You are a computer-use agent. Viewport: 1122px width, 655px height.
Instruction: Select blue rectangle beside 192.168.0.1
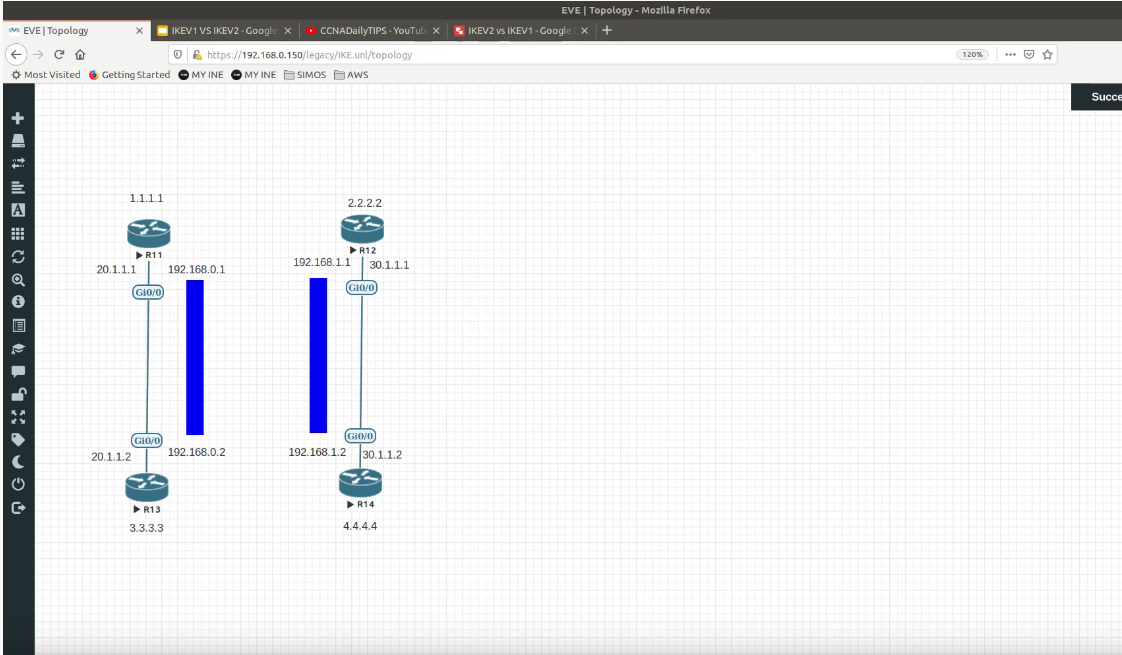click(x=195, y=357)
